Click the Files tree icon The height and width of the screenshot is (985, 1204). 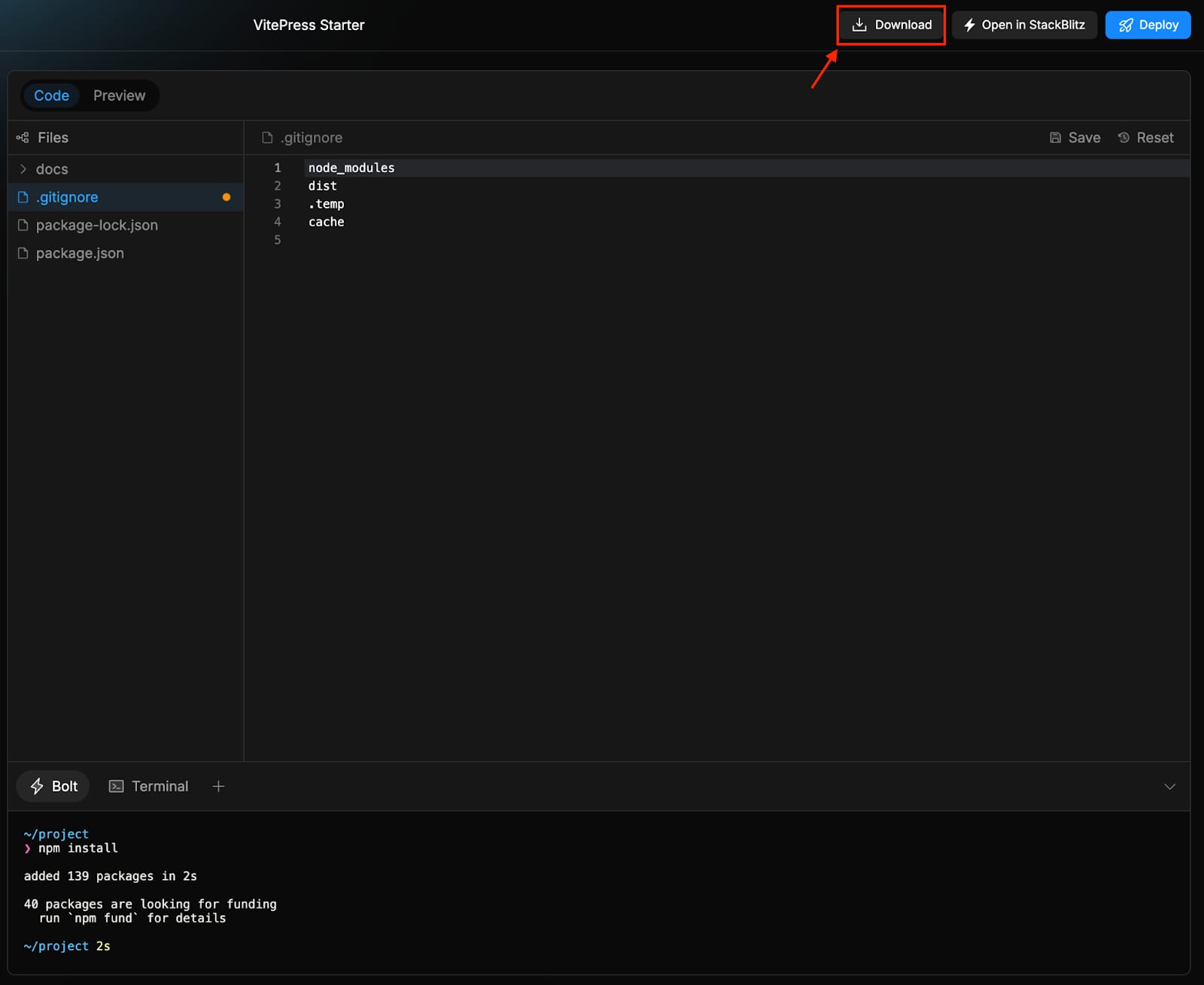23,138
